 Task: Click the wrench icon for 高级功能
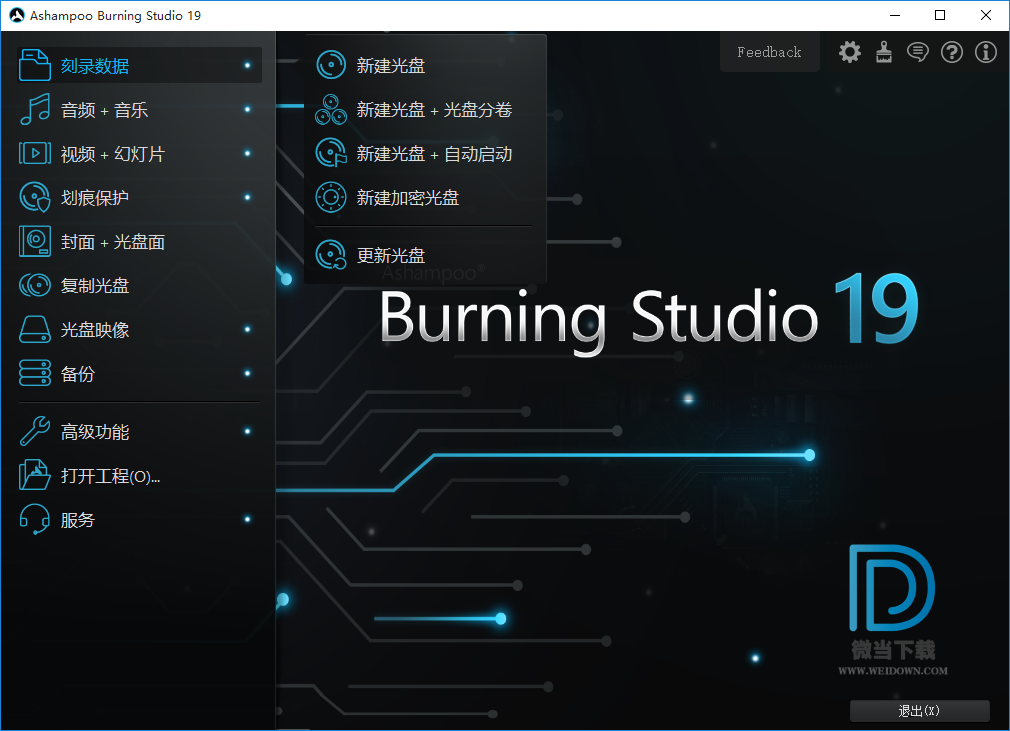coord(35,431)
